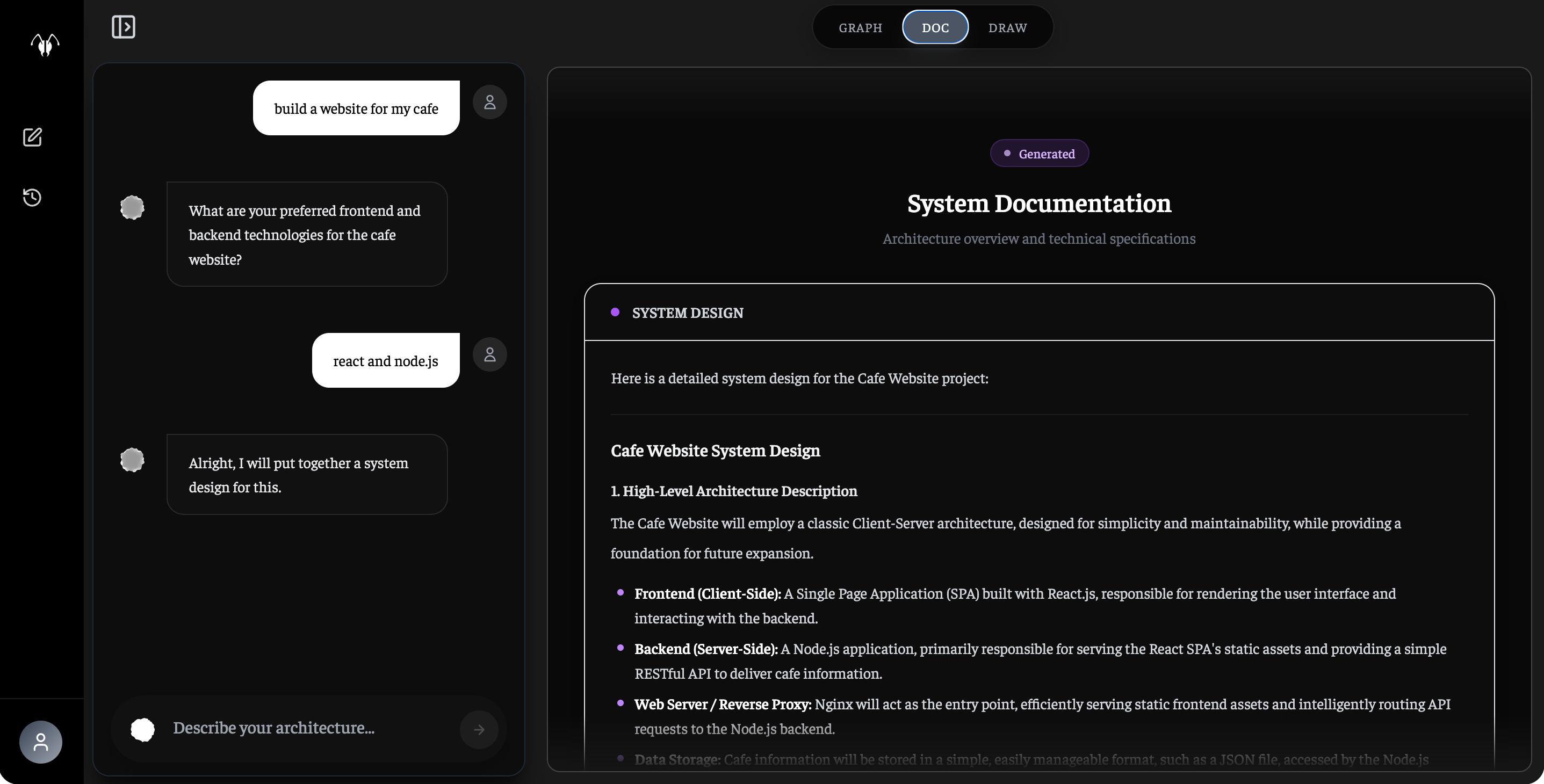Image resolution: width=1544 pixels, height=784 pixels.
Task: Click the send arrow button
Action: 478,729
